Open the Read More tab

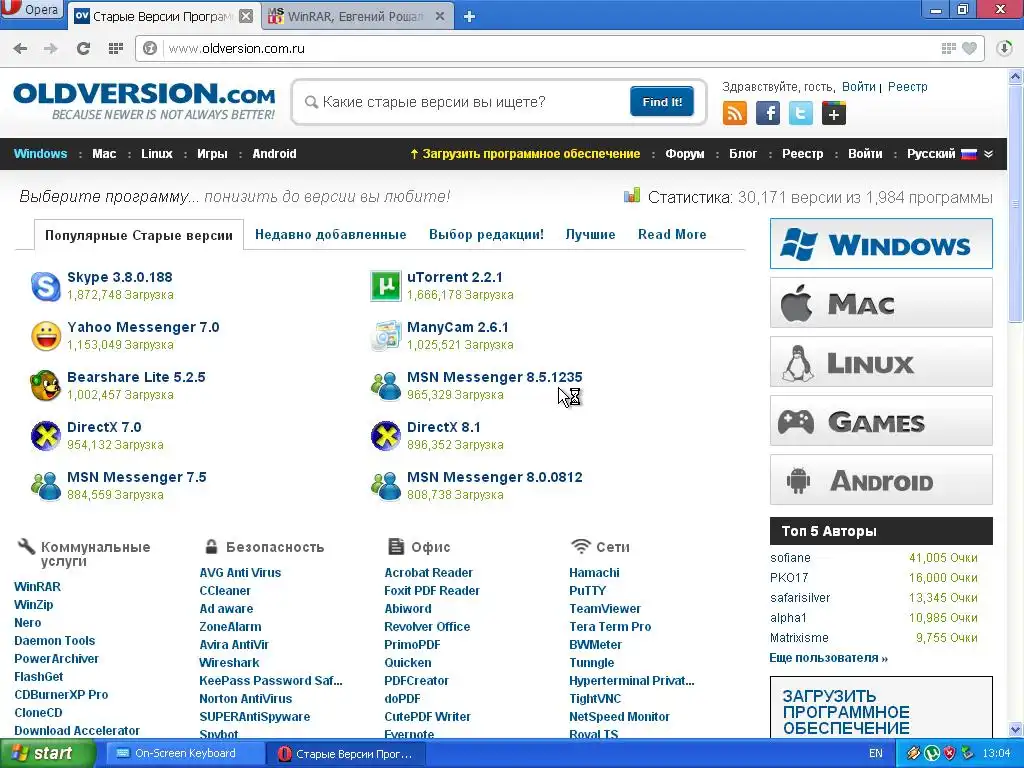click(x=672, y=234)
